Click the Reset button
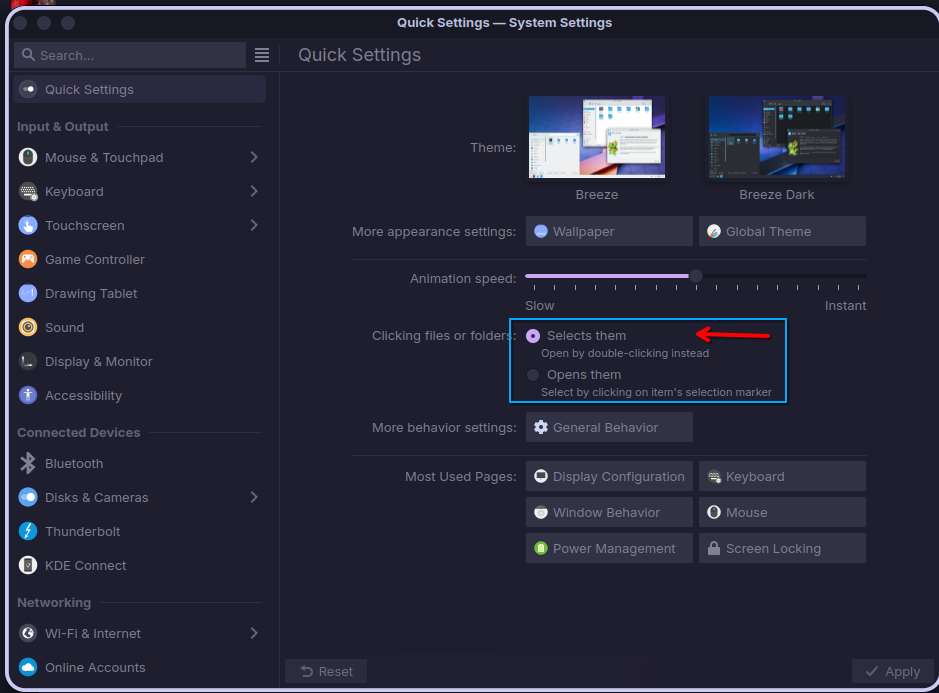Image resolution: width=939 pixels, height=693 pixels. 326,671
